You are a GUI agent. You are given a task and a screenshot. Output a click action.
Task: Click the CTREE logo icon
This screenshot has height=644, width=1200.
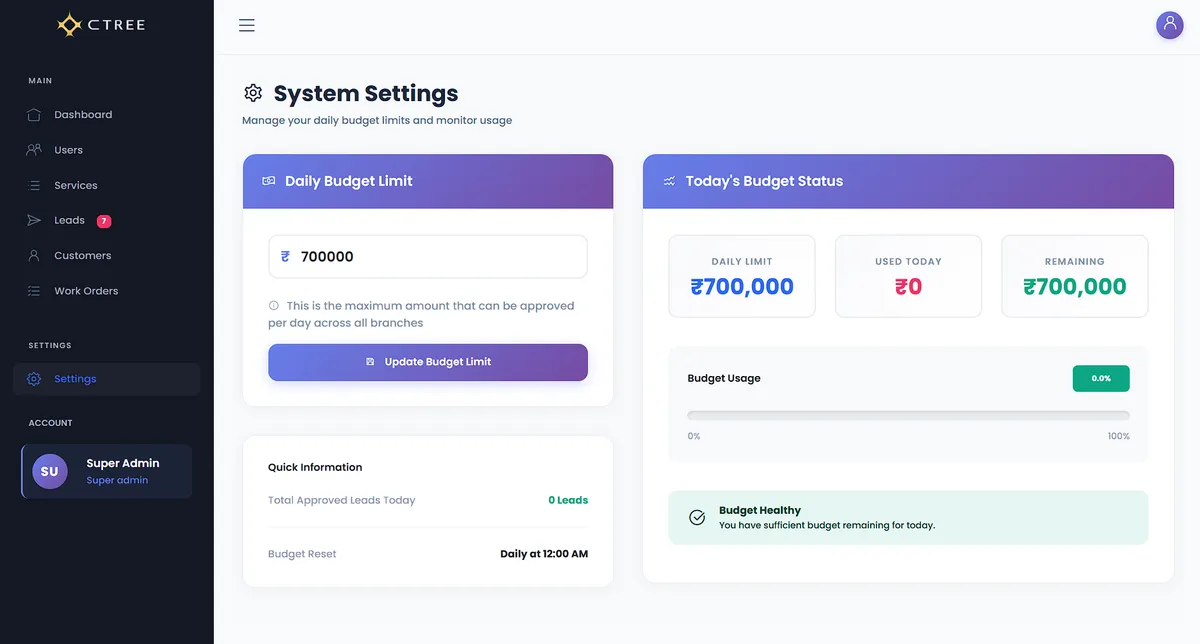pos(69,25)
